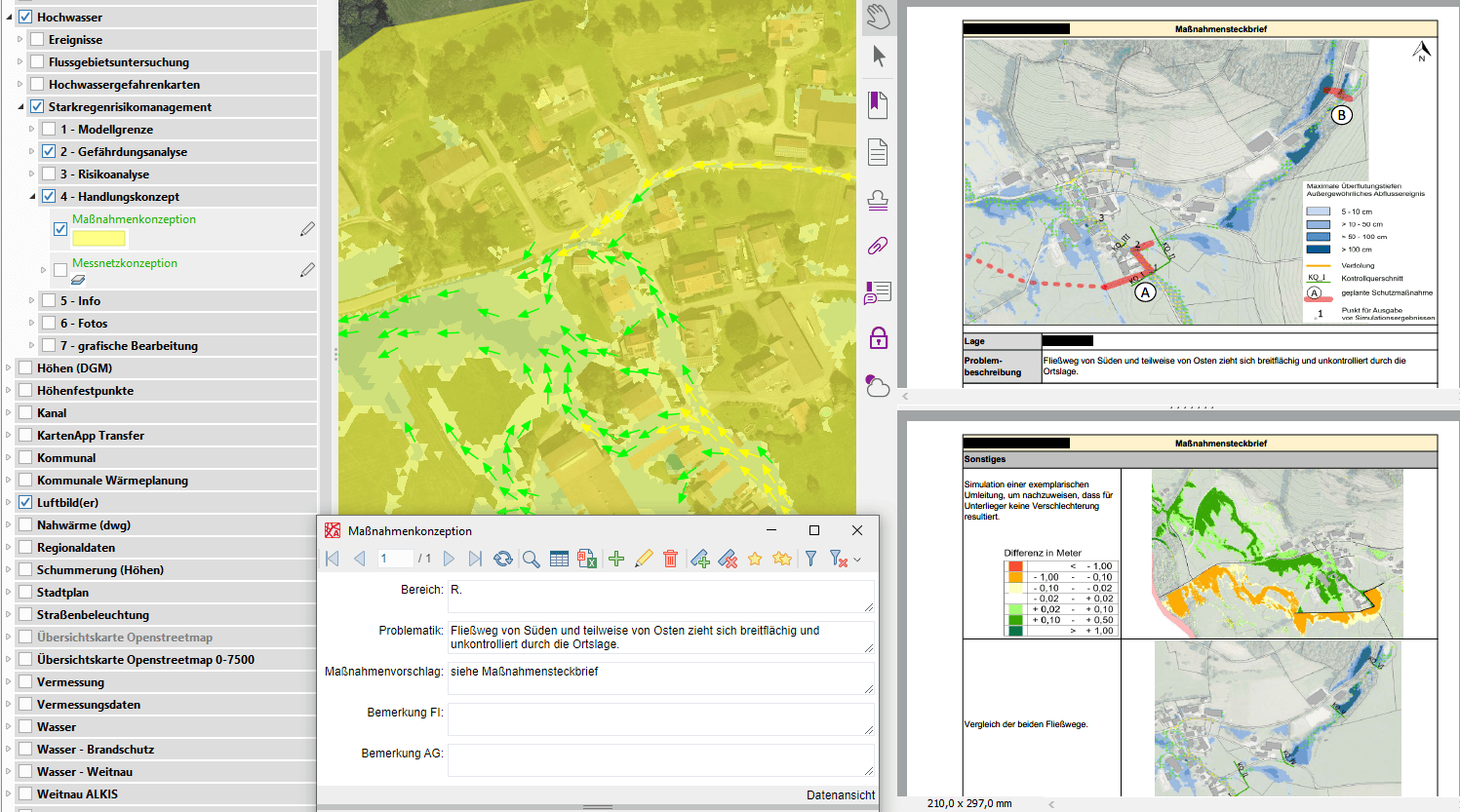The image size is (1460, 812).
Task: Open the attachments paperclip panel
Action: [878, 246]
